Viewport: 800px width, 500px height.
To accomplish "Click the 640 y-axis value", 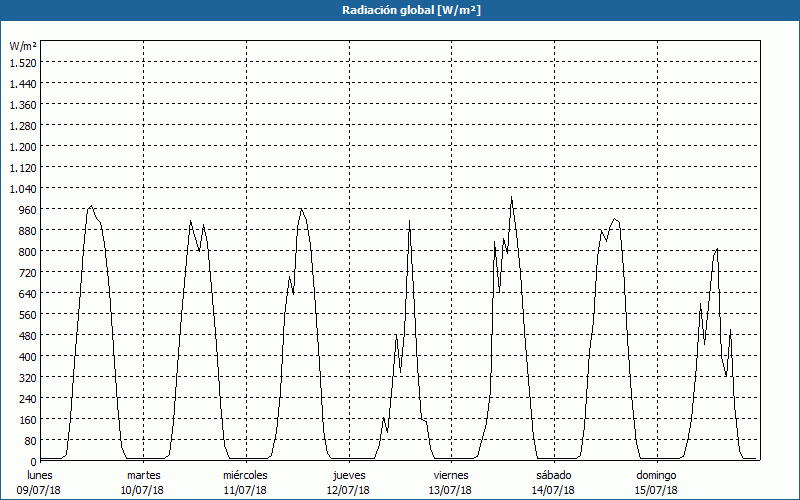I will tap(28, 294).
